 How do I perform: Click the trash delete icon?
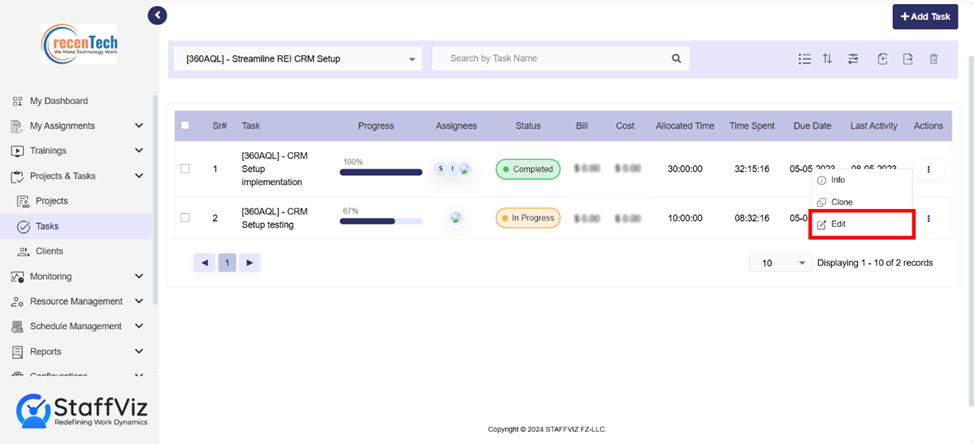(933, 59)
